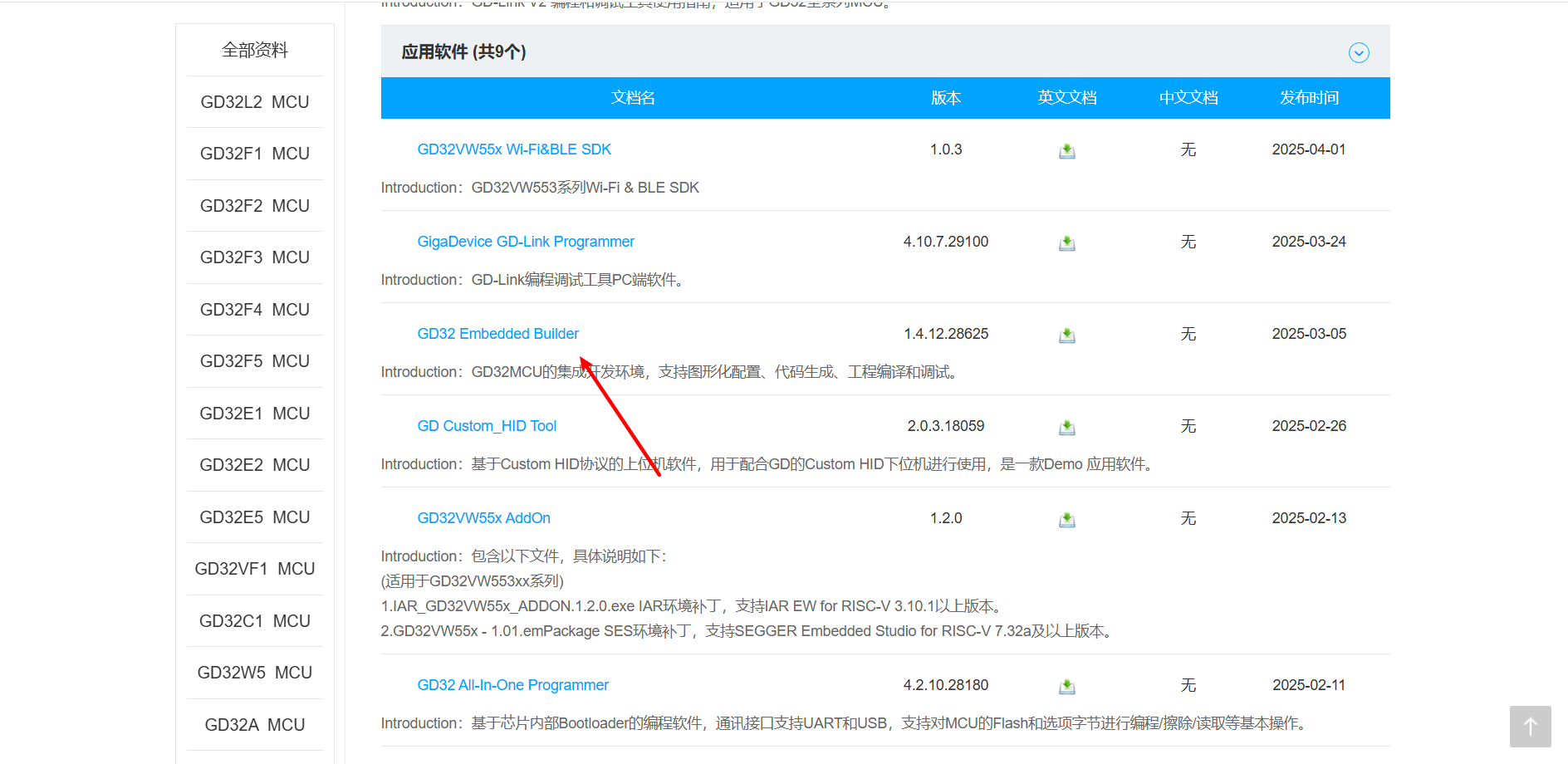Click download icon for GD32 All-In-One Programmer
The width and height of the screenshot is (1568, 764).
pyautogui.click(x=1067, y=687)
